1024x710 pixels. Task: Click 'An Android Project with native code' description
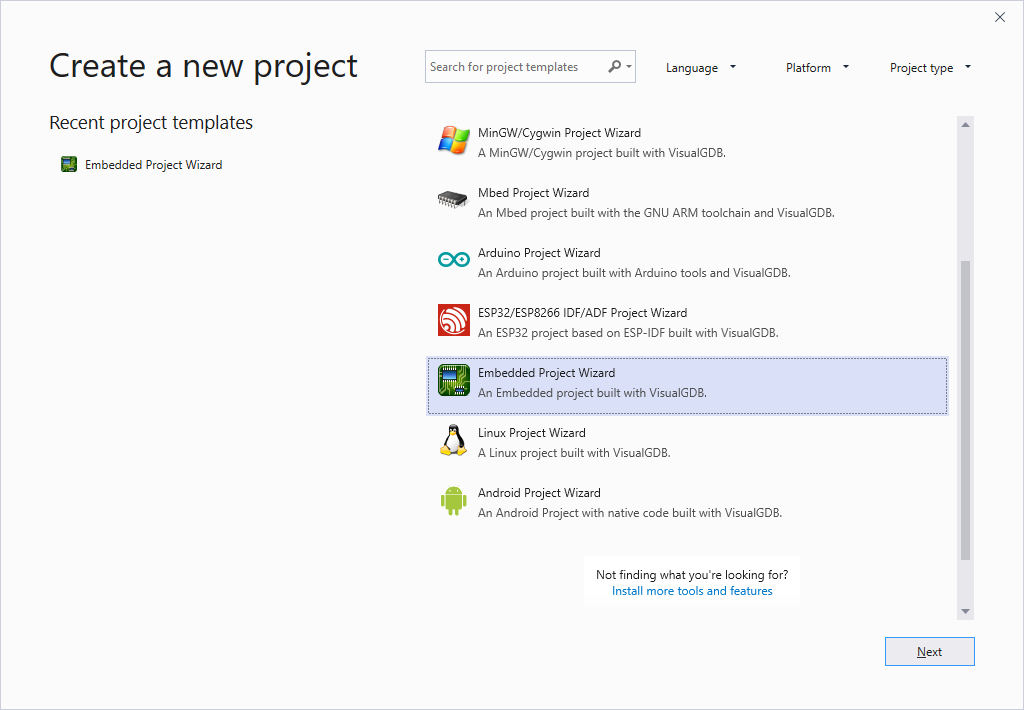[x=630, y=513]
